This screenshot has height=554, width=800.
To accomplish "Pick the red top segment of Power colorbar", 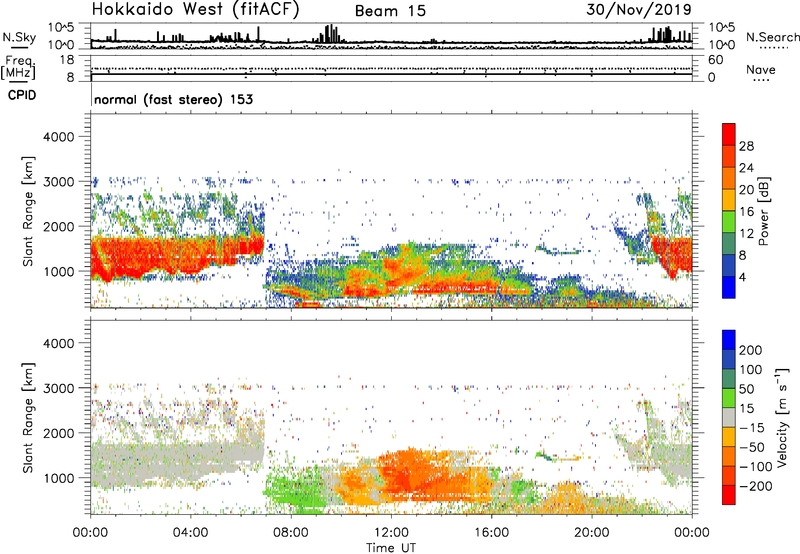I will tap(729, 135).
